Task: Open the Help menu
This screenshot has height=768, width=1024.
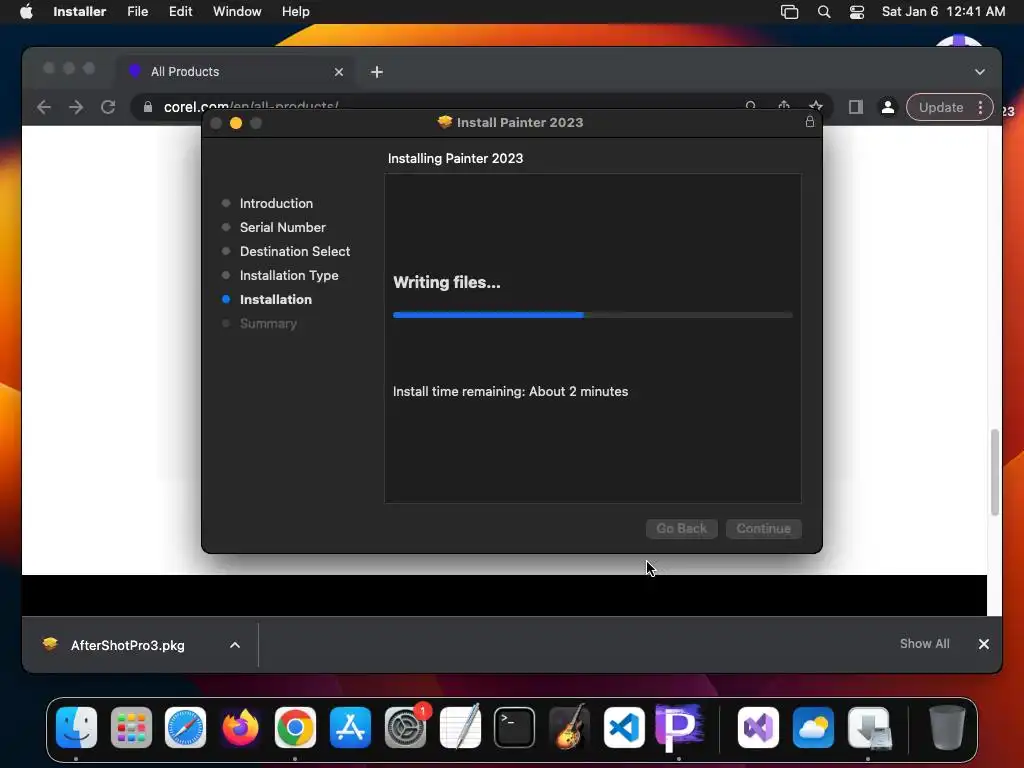Action: coord(296,12)
